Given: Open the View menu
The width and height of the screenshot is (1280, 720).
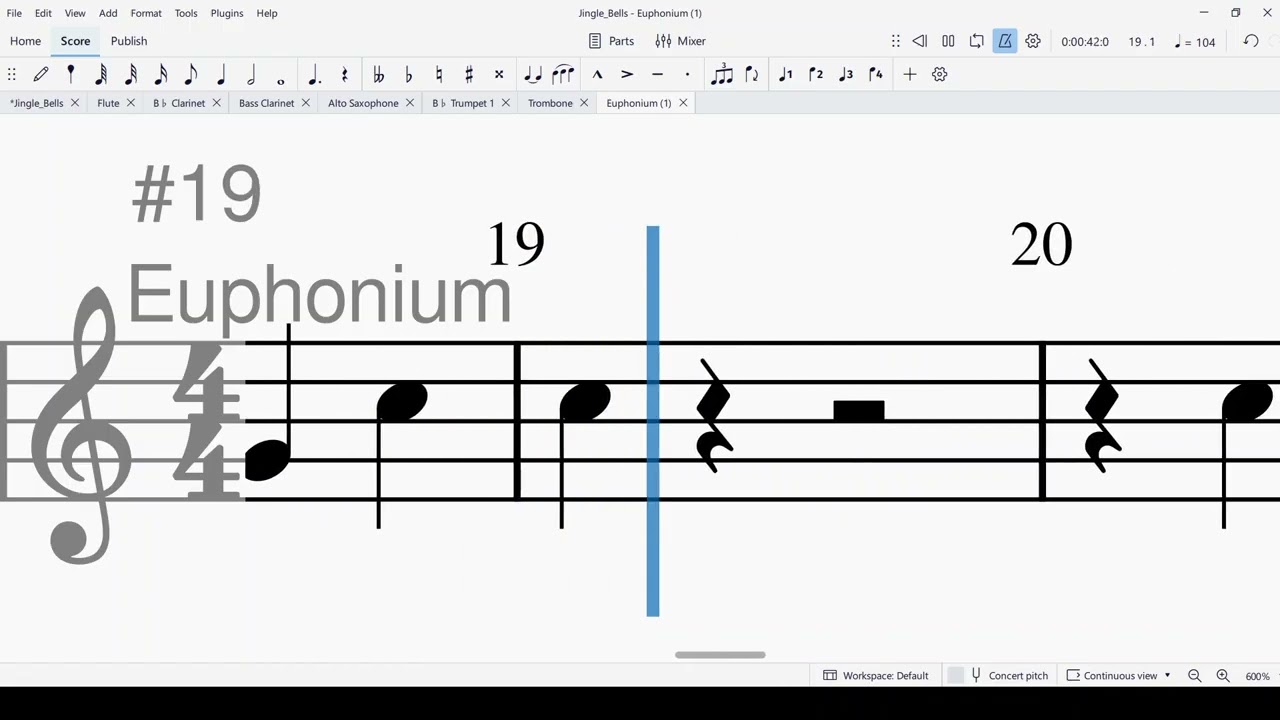Looking at the screenshot, I should [x=75, y=13].
